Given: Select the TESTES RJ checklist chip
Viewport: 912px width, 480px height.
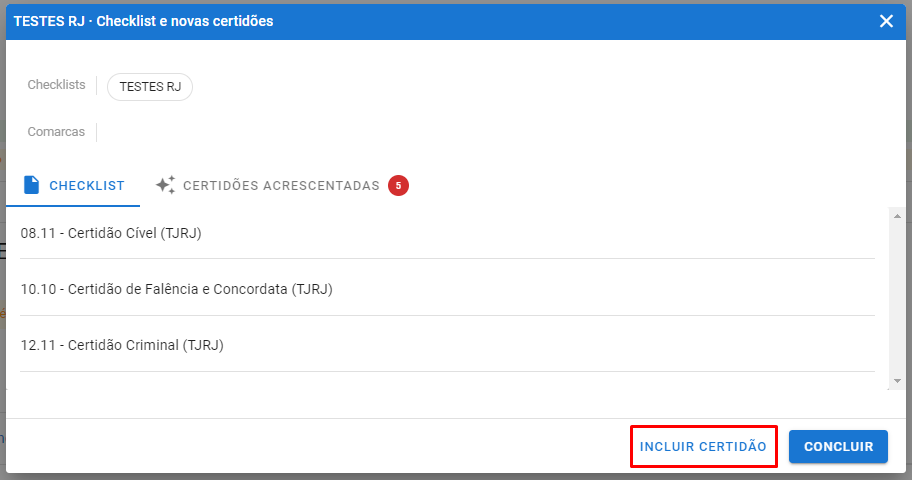Looking at the screenshot, I should [150, 87].
